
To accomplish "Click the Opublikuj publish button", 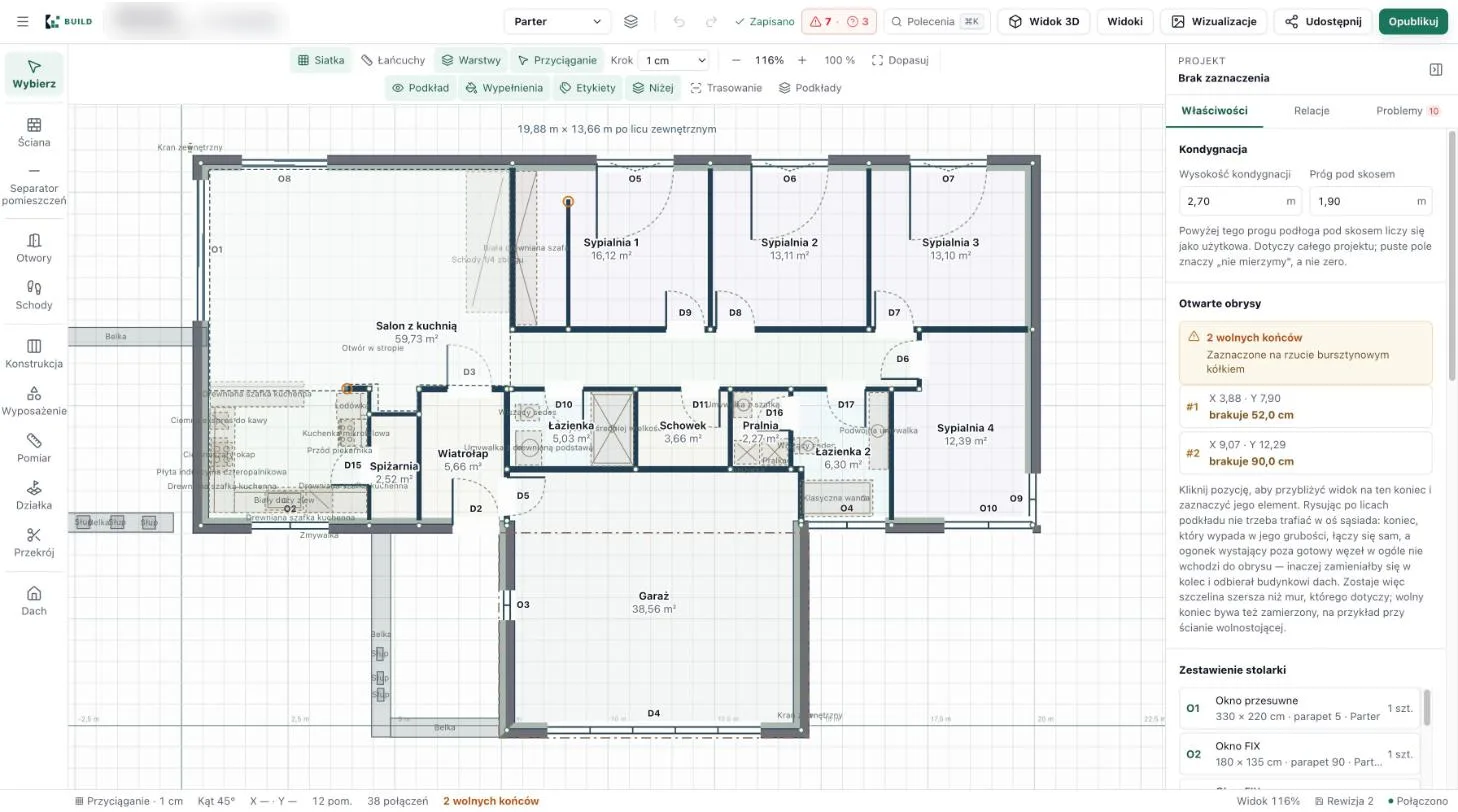I will click(1413, 21).
